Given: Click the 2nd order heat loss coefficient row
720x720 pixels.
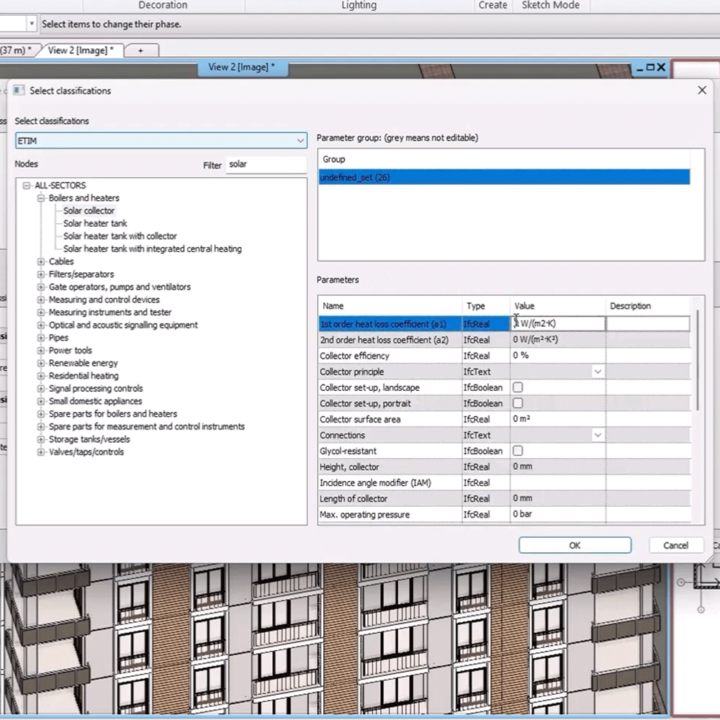Looking at the screenshot, I should click(504, 340).
